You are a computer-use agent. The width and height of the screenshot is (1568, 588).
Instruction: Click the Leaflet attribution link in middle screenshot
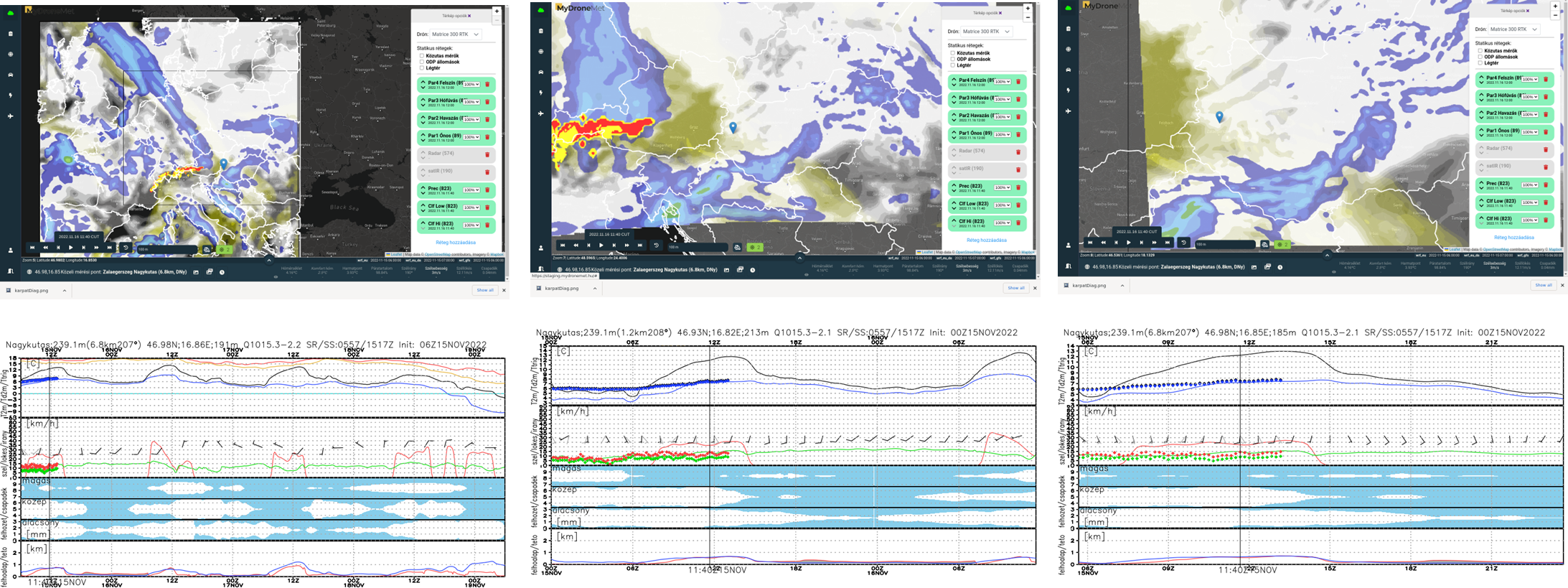click(926, 252)
